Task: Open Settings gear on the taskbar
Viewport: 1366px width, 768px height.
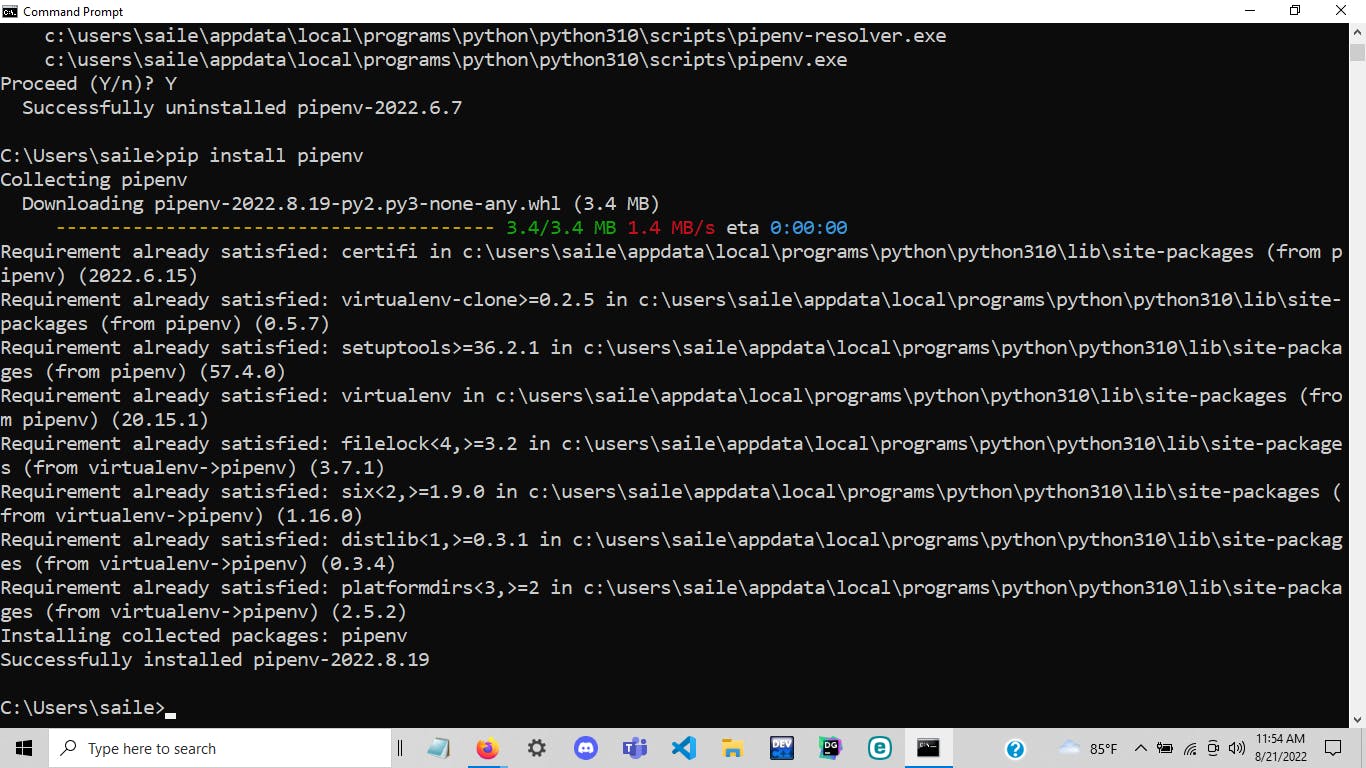Action: pos(536,748)
